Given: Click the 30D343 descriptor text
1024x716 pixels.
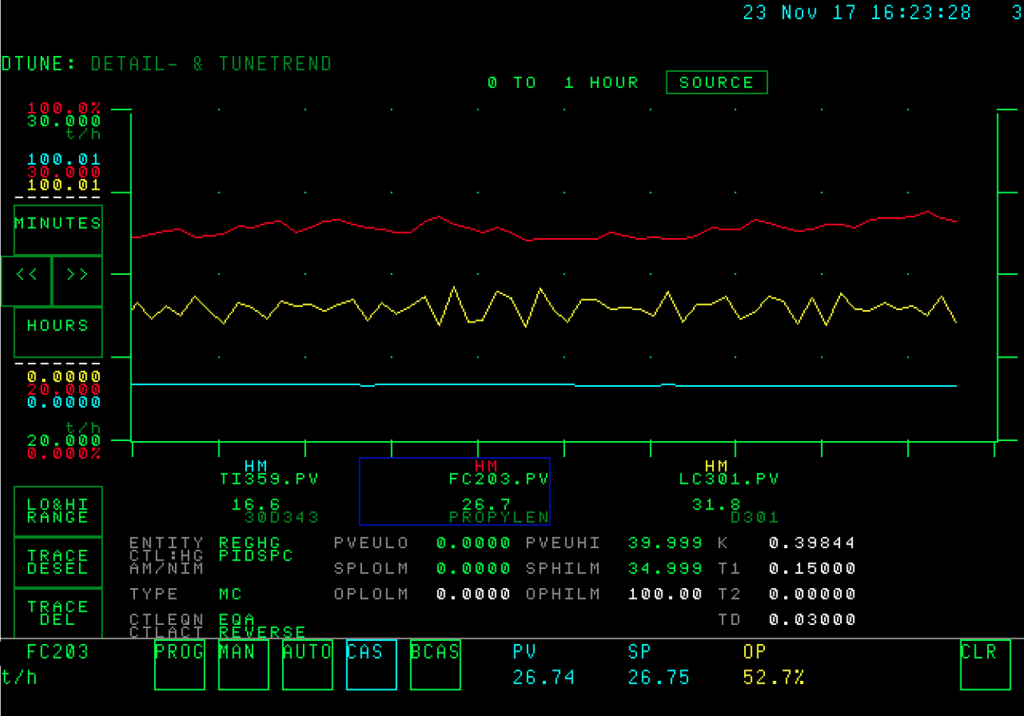Looking at the screenshot, I should pyautogui.click(x=281, y=517).
